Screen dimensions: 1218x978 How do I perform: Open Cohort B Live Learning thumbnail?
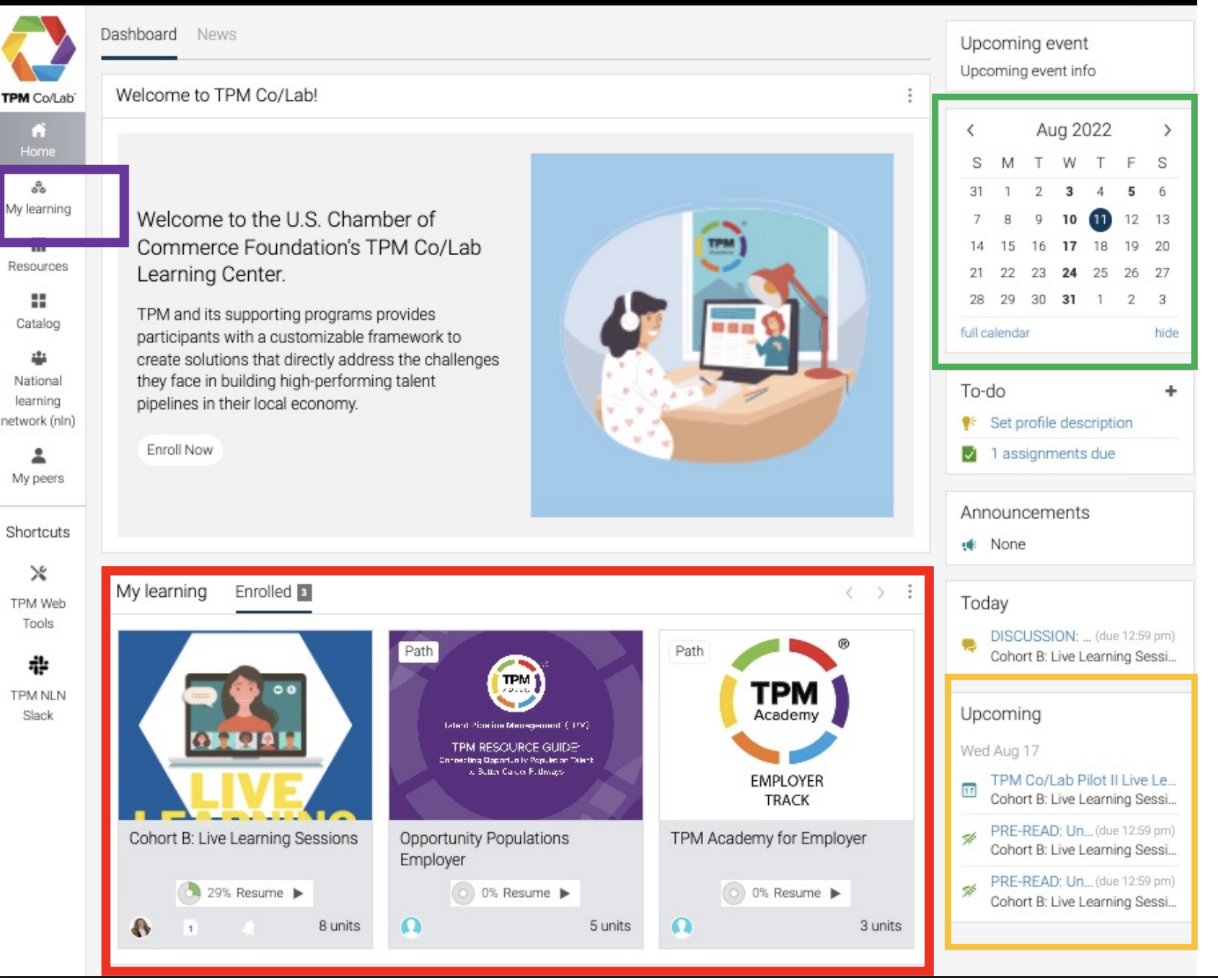[x=245, y=725]
